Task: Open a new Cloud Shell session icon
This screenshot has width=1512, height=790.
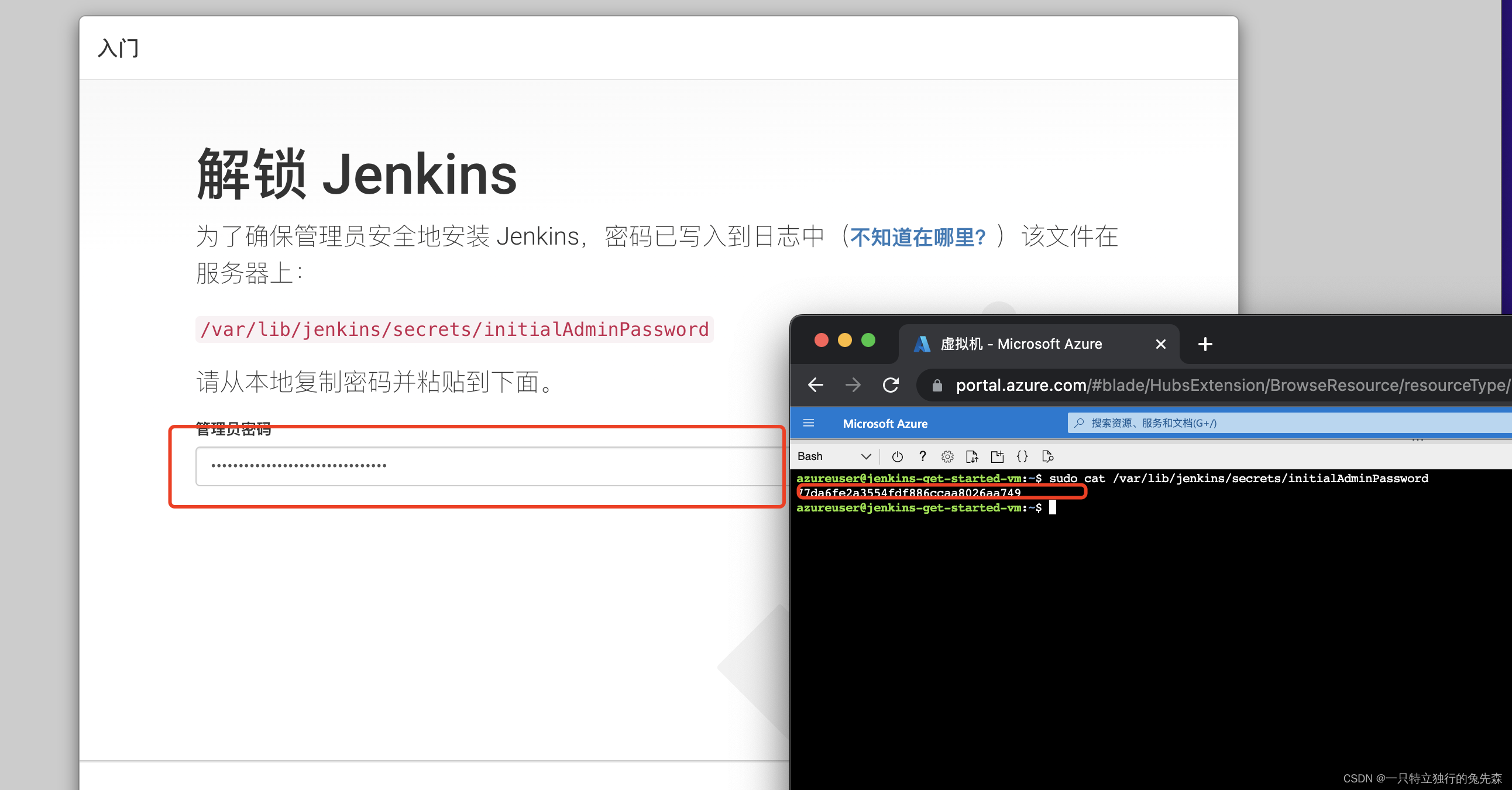Action: 997,456
